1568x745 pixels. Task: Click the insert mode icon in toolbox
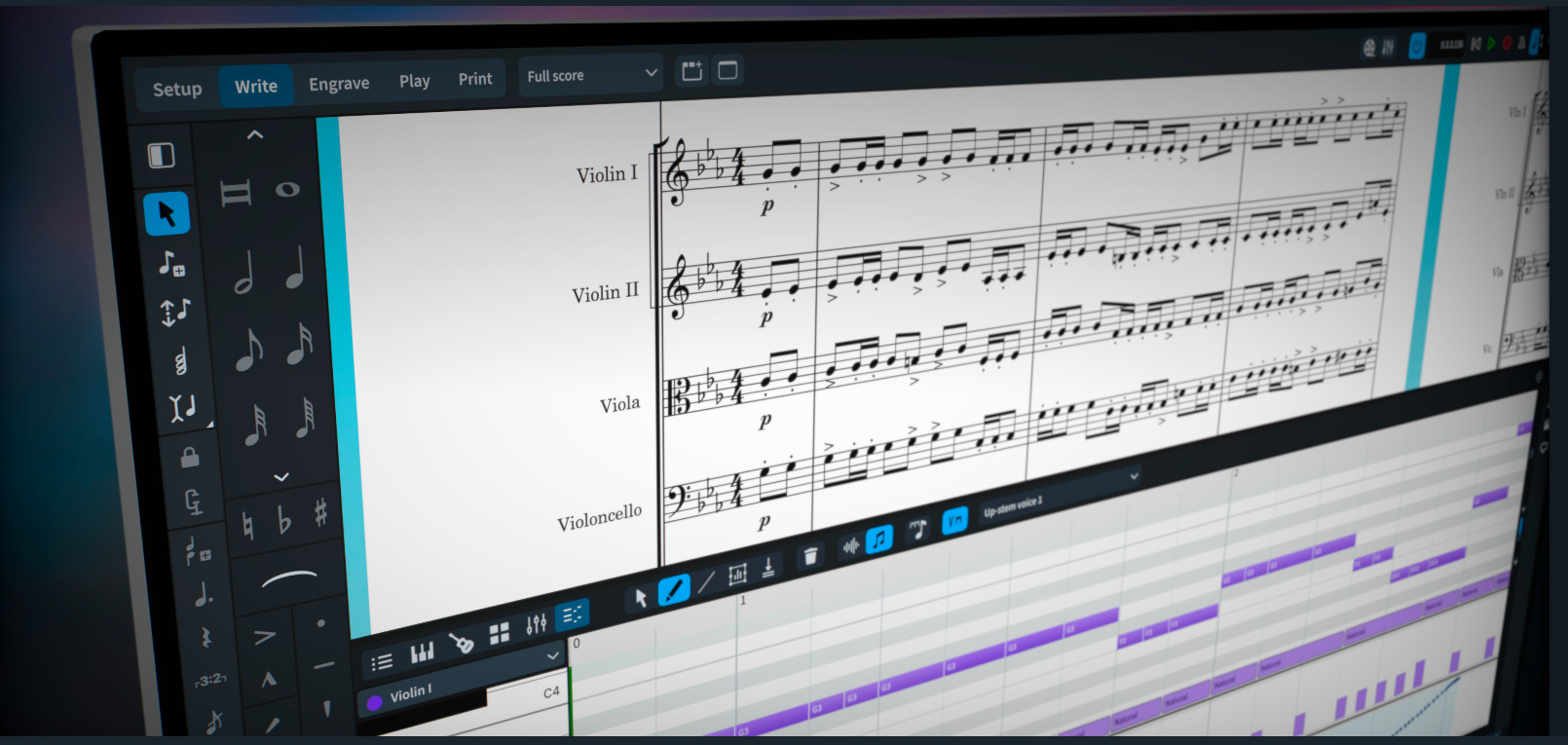[184, 407]
